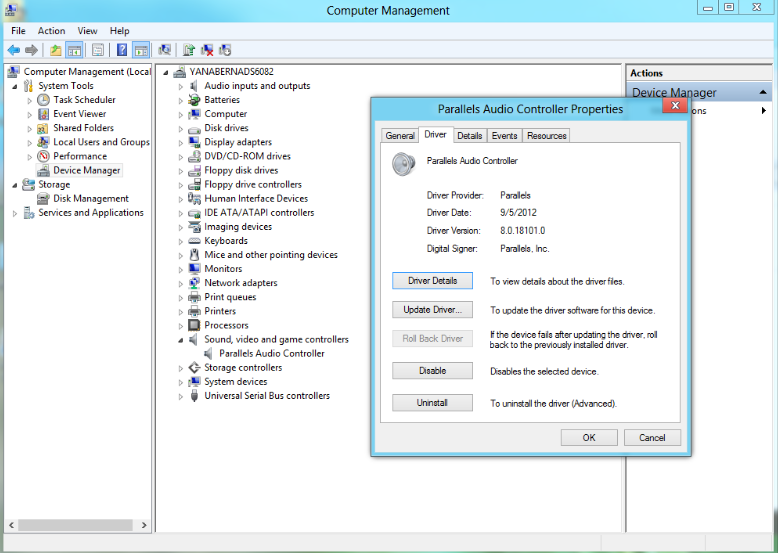Click the Keyboards category icon
This screenshot has width=778, height=553.
point(194,241)
